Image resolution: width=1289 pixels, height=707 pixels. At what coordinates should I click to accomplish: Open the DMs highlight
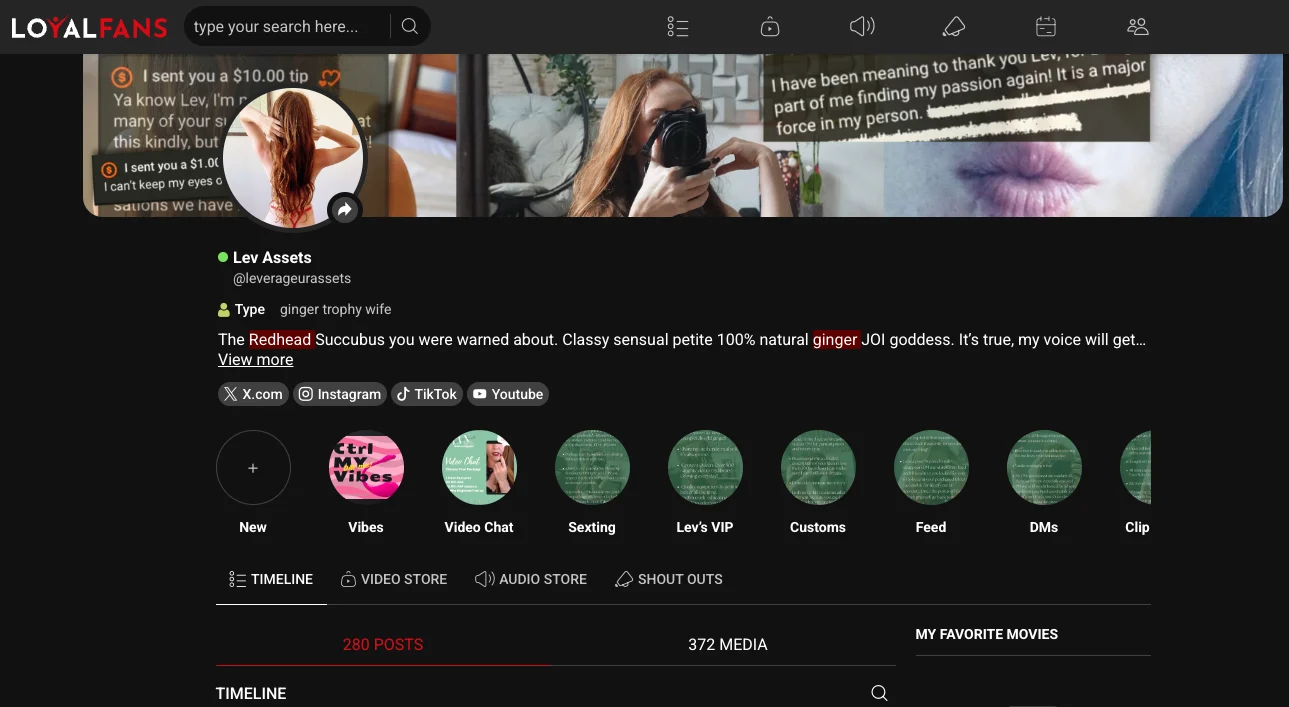point(1044,468)
